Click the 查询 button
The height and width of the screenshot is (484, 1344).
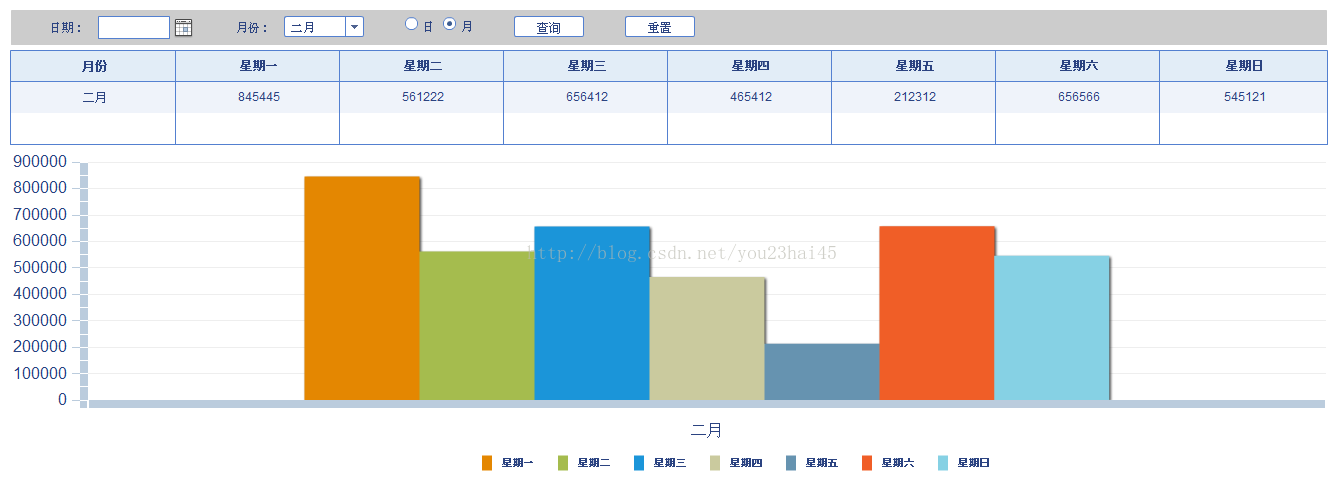pyautogui.click(x=549, y=27)
